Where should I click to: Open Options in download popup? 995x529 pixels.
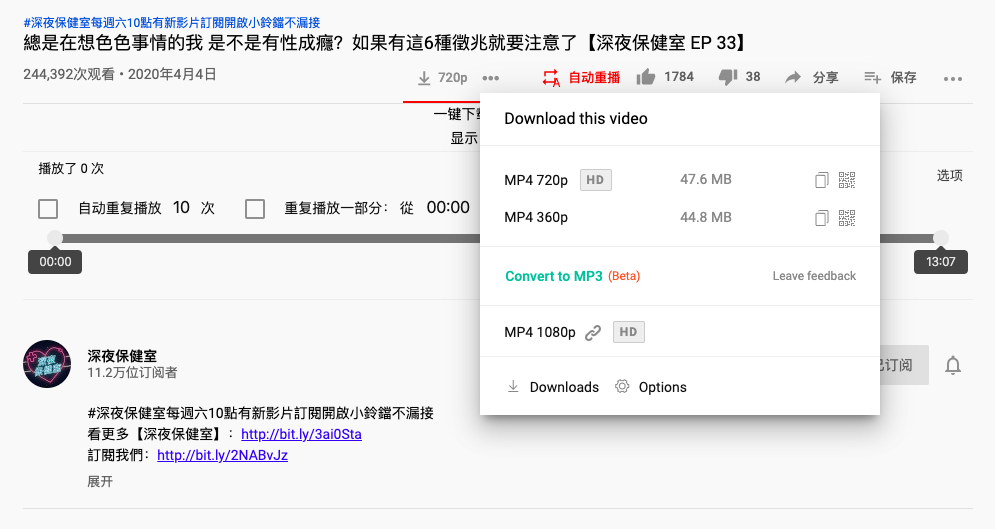click(662, 387)
